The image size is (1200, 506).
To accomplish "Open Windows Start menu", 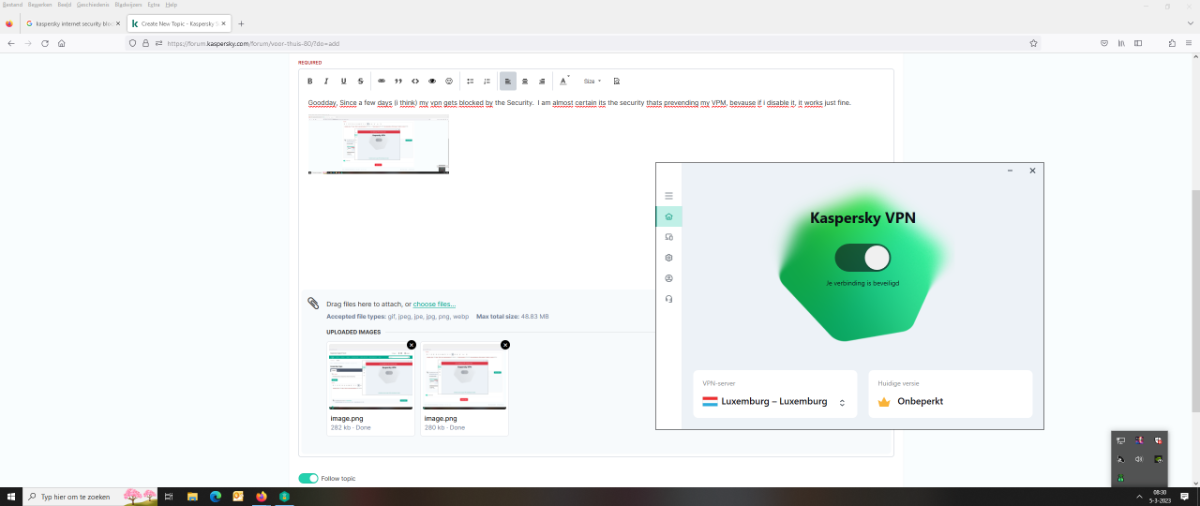I will coord(12,496).
